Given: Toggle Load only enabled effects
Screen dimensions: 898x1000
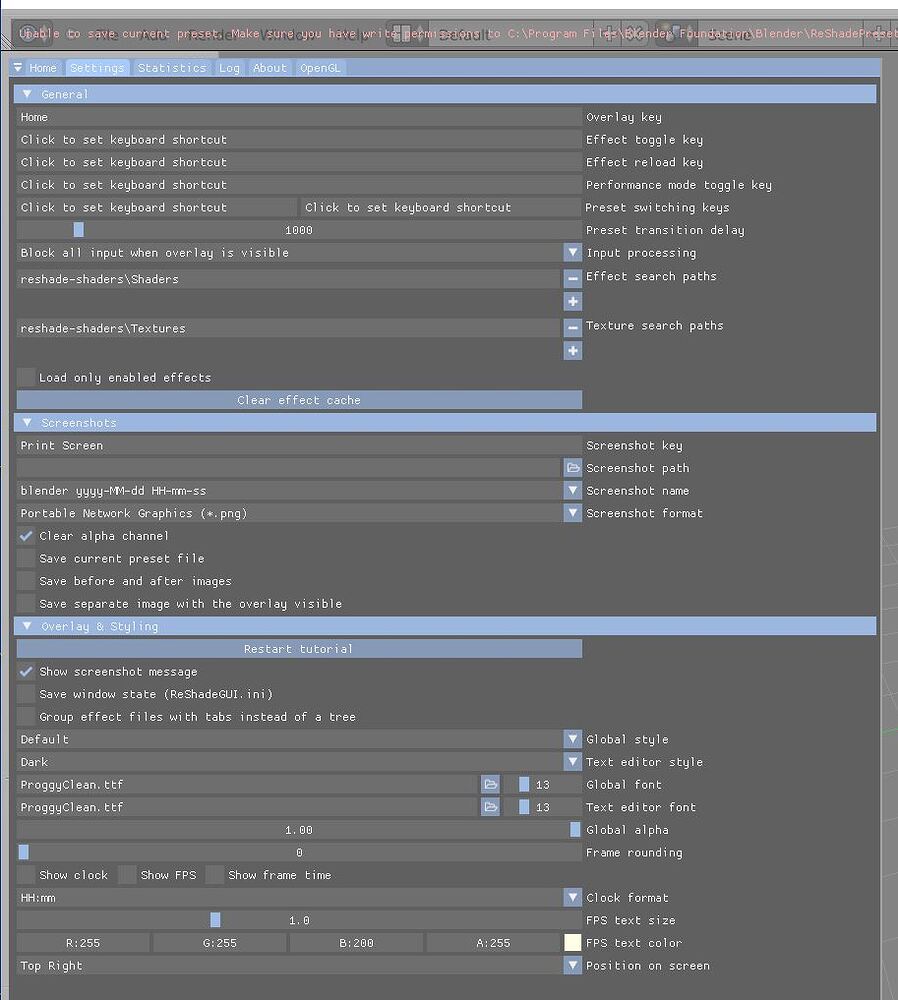Looking at the screenshot, I should (x=26, y=378).
